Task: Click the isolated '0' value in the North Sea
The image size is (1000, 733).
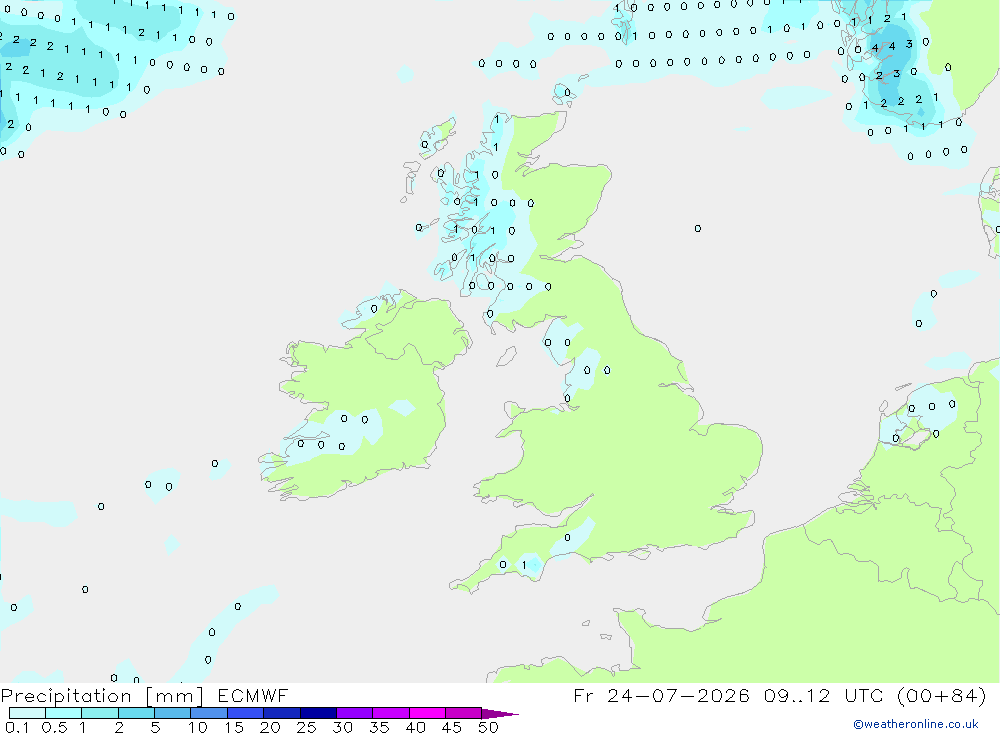Action: click(x=698, y=228)
